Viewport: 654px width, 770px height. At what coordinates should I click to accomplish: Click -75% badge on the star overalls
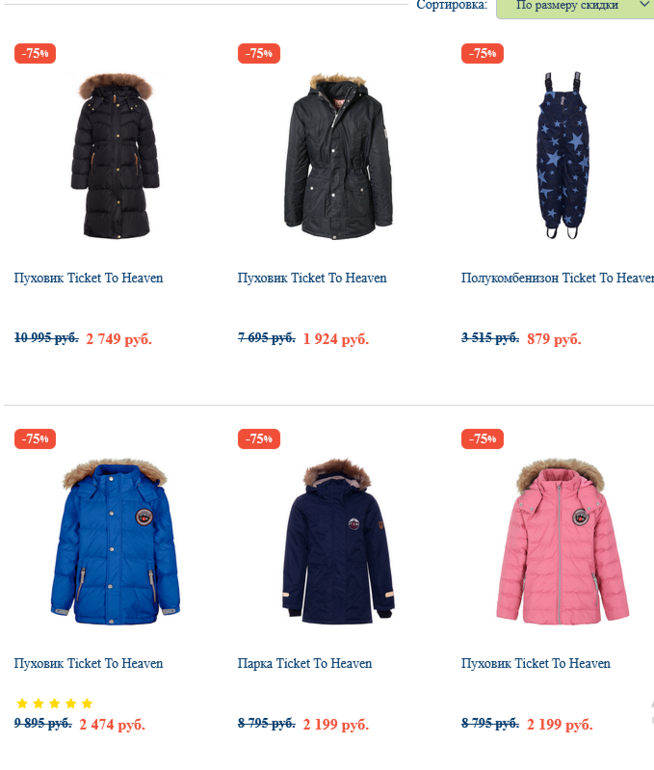pos(482,54)
